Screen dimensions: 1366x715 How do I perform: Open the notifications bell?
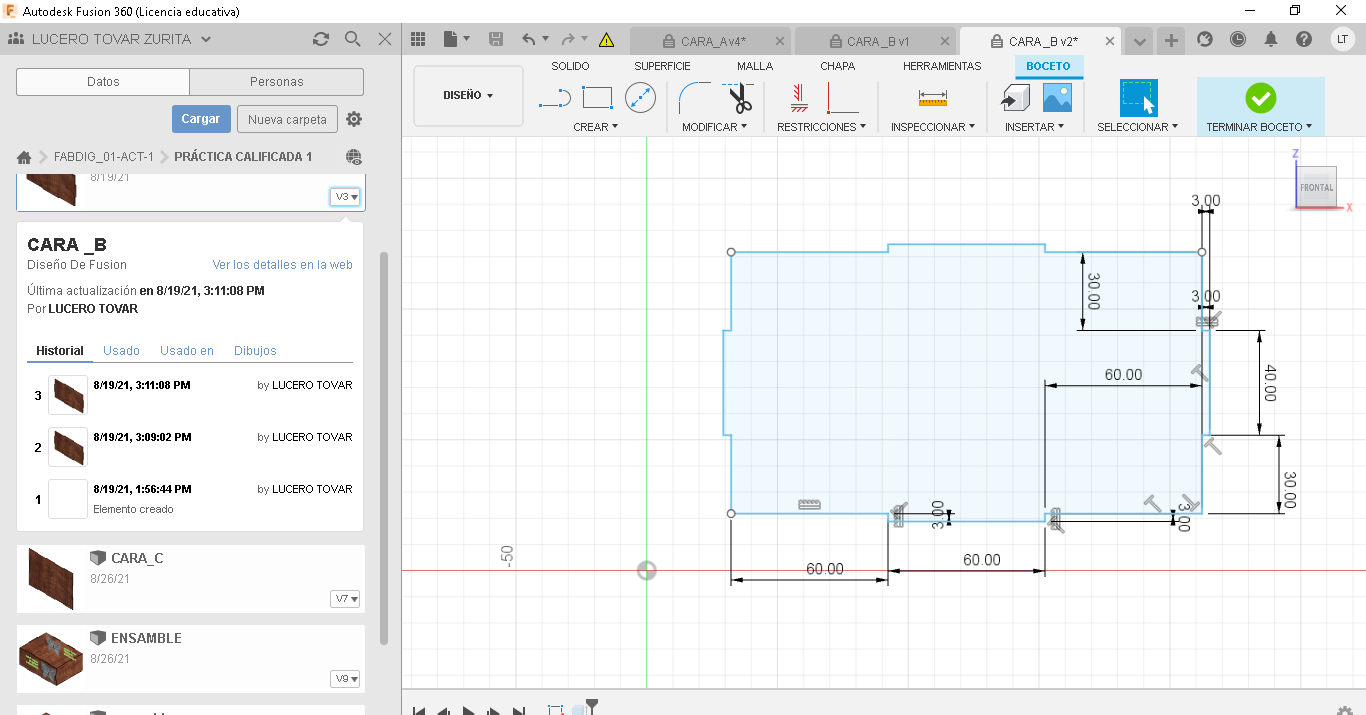(x=1271, y=40)
